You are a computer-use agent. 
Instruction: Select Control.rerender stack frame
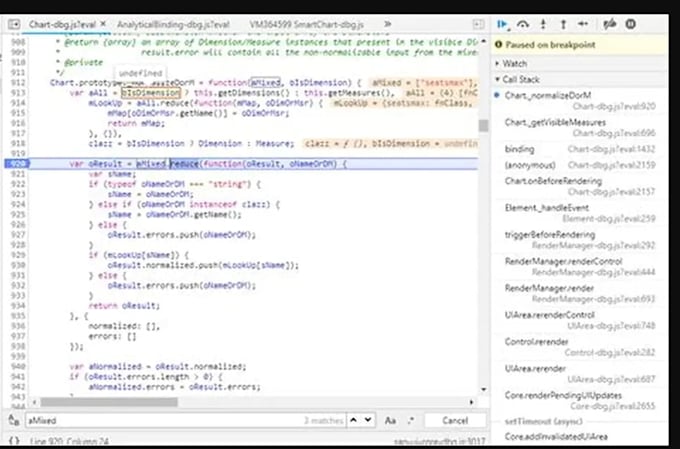[x=580, y=347]
